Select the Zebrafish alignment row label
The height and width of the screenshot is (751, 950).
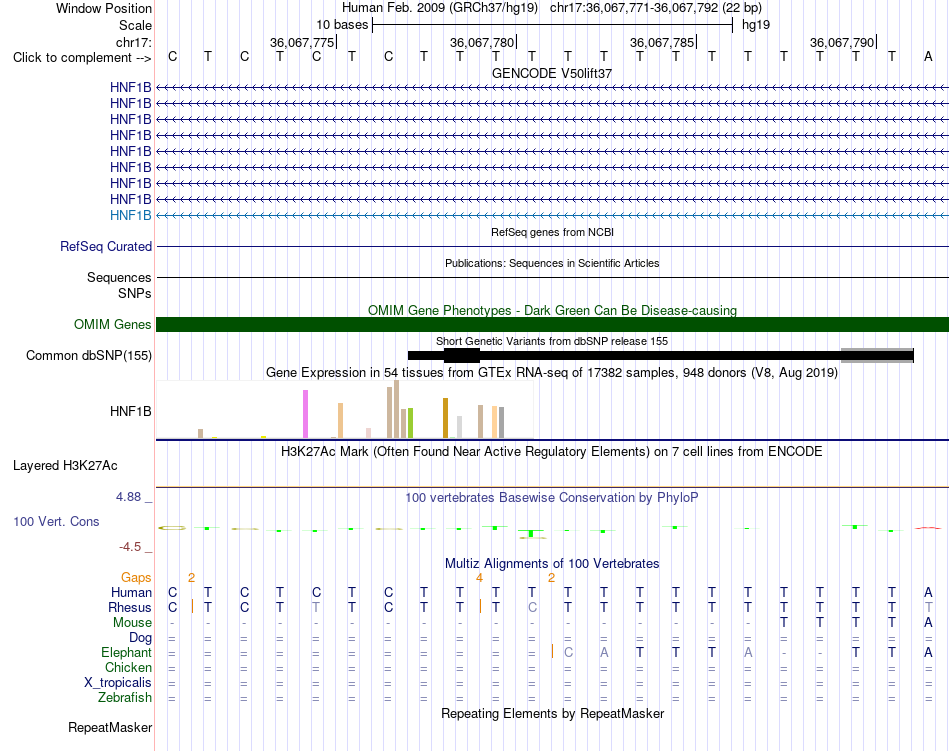pos(125,698)
